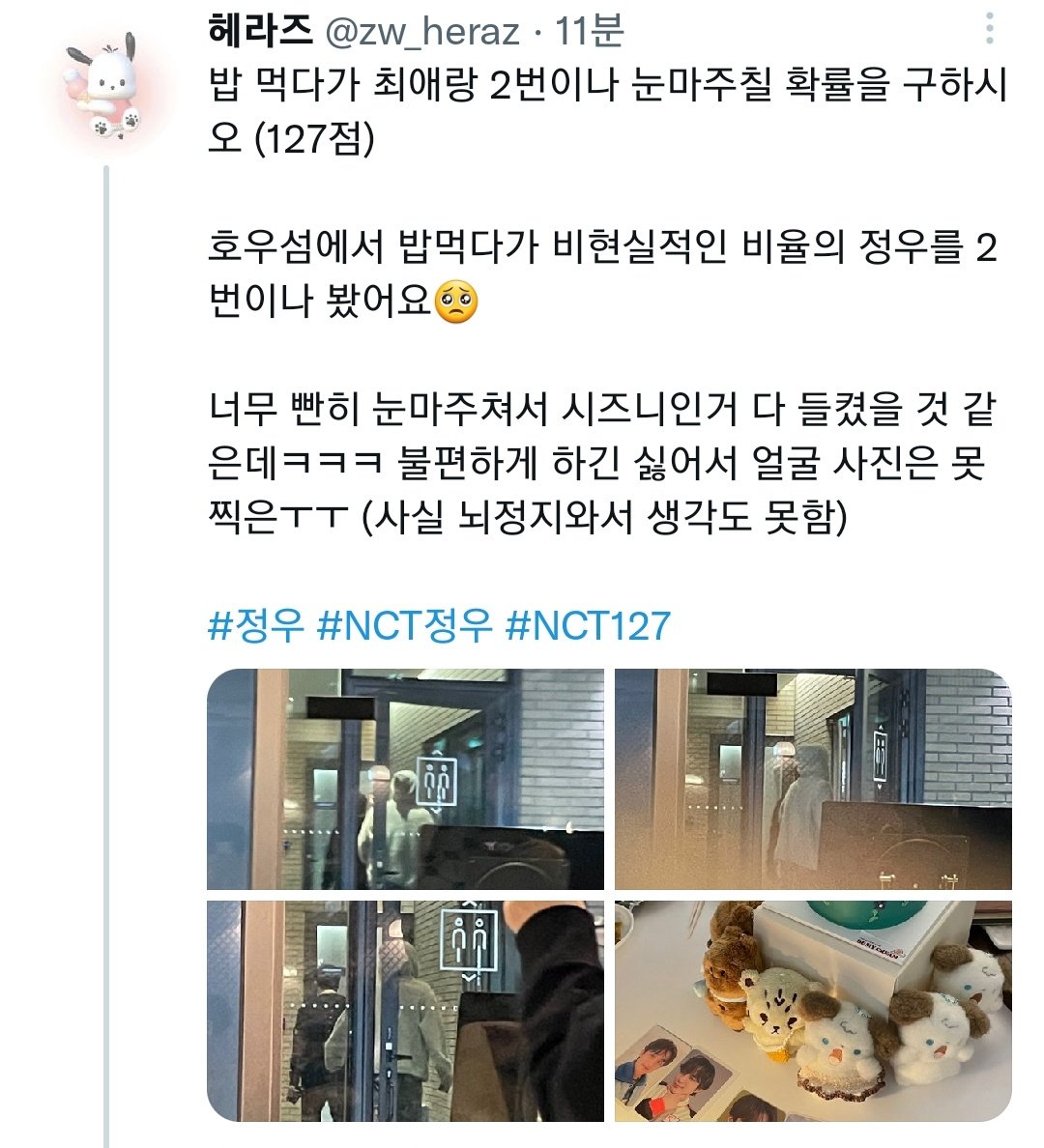Open the @zw_heraz handle
This screenshot has width=1044, height=1148.
[422, 32]
